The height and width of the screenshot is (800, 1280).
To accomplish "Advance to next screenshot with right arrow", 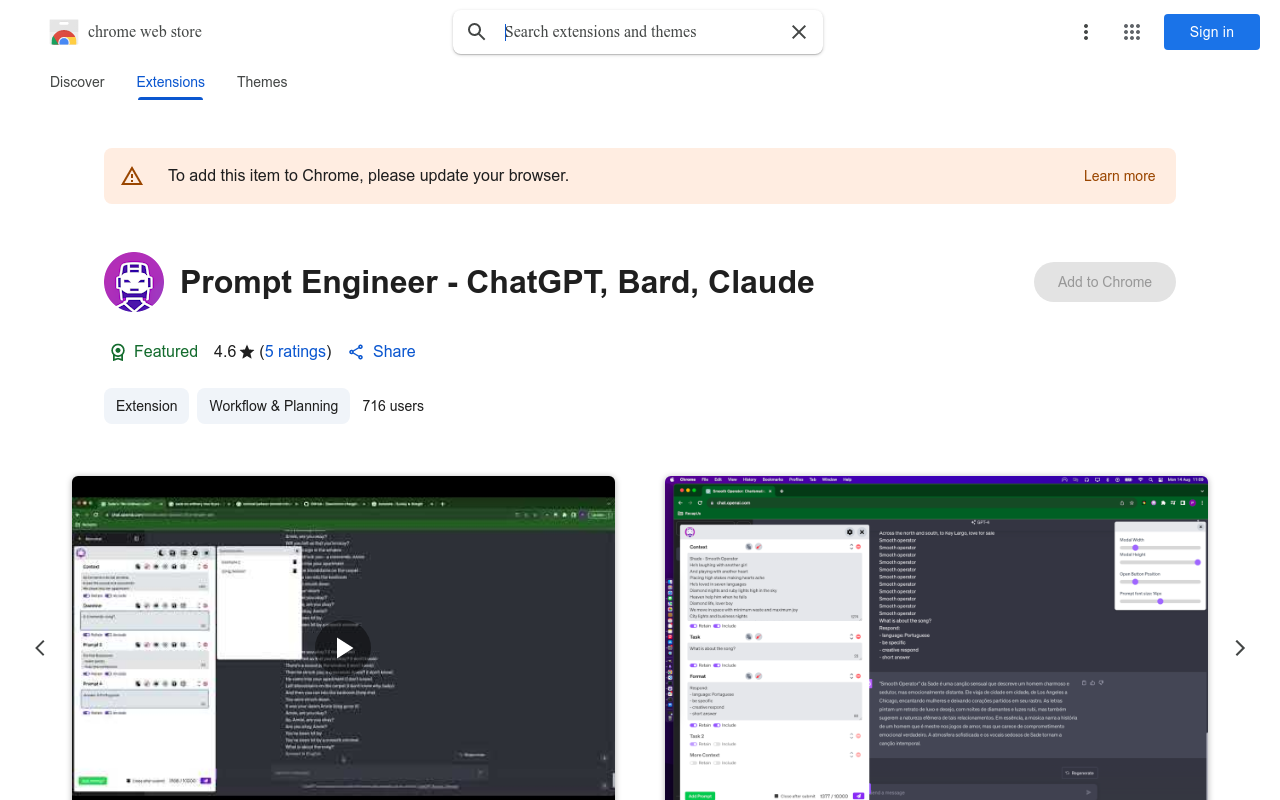I will [1240, 648].
